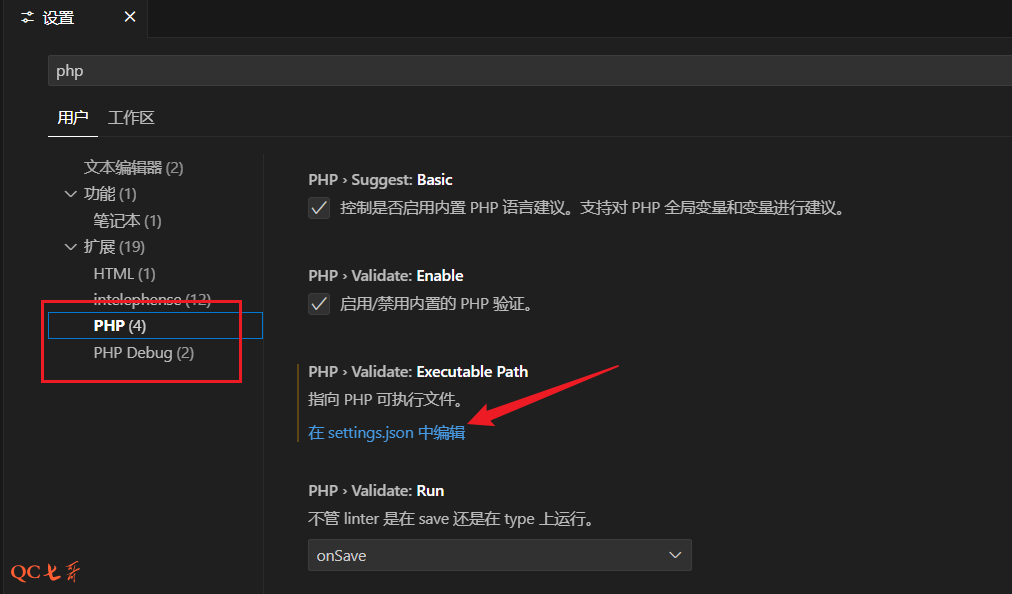Open the onSave dropdown chevron icon

click(676, 555)
